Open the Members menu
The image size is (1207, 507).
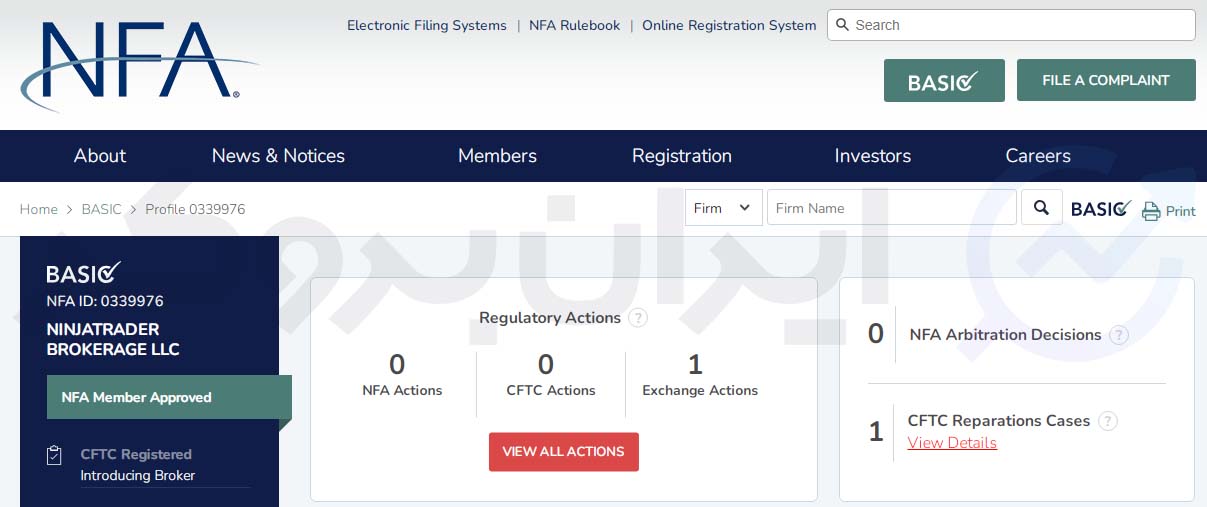coord(497,156)
